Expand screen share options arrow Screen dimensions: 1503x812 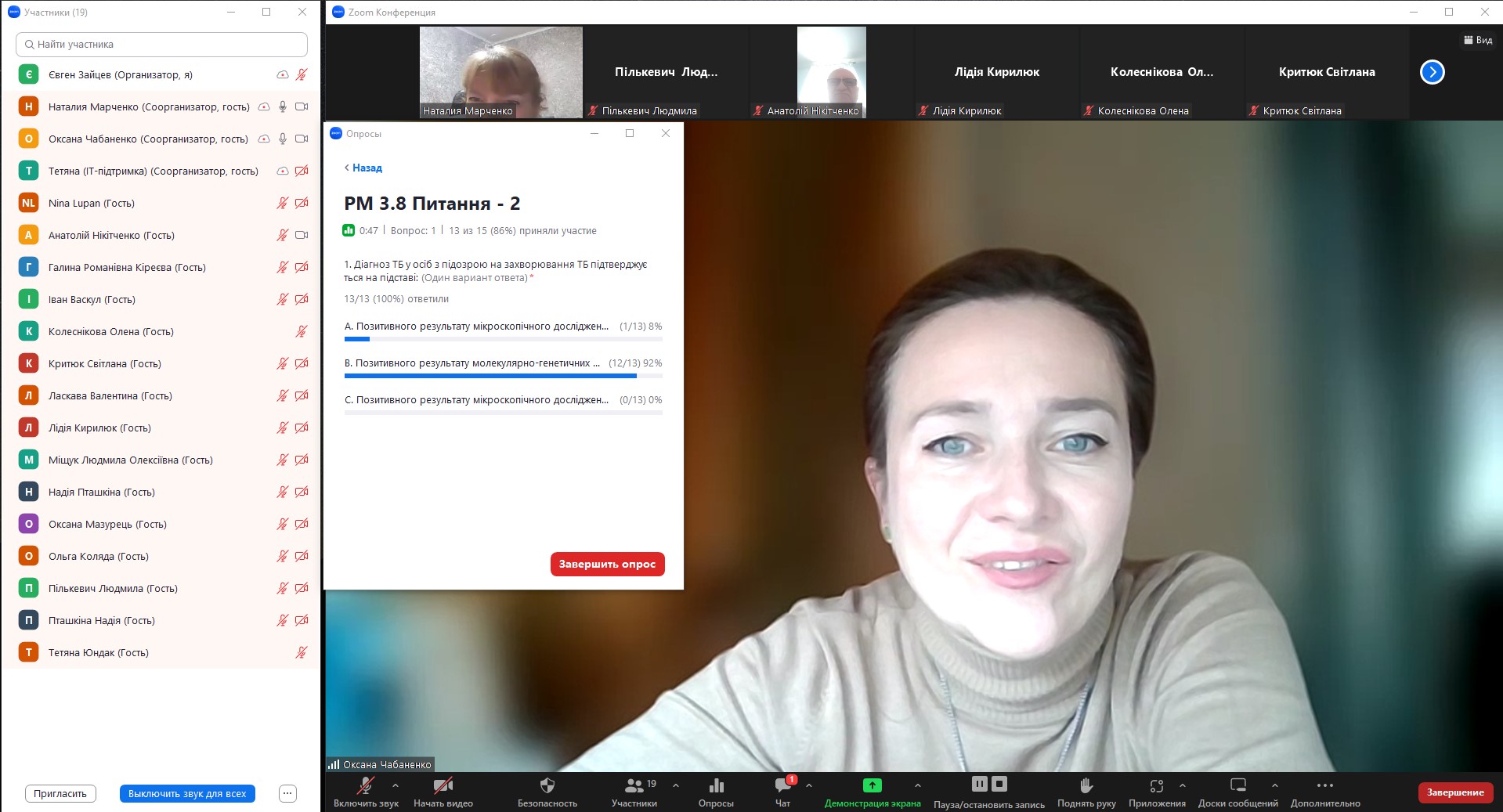pos(917,785)
